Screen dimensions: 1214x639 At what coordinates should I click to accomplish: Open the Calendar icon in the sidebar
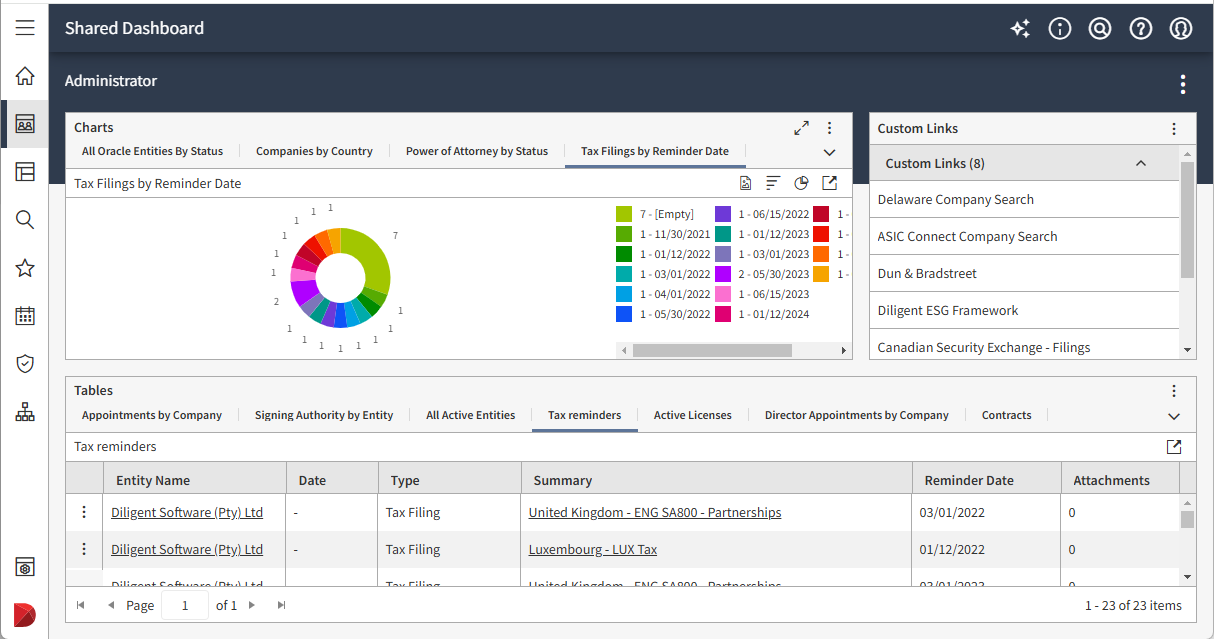[25, 316]
